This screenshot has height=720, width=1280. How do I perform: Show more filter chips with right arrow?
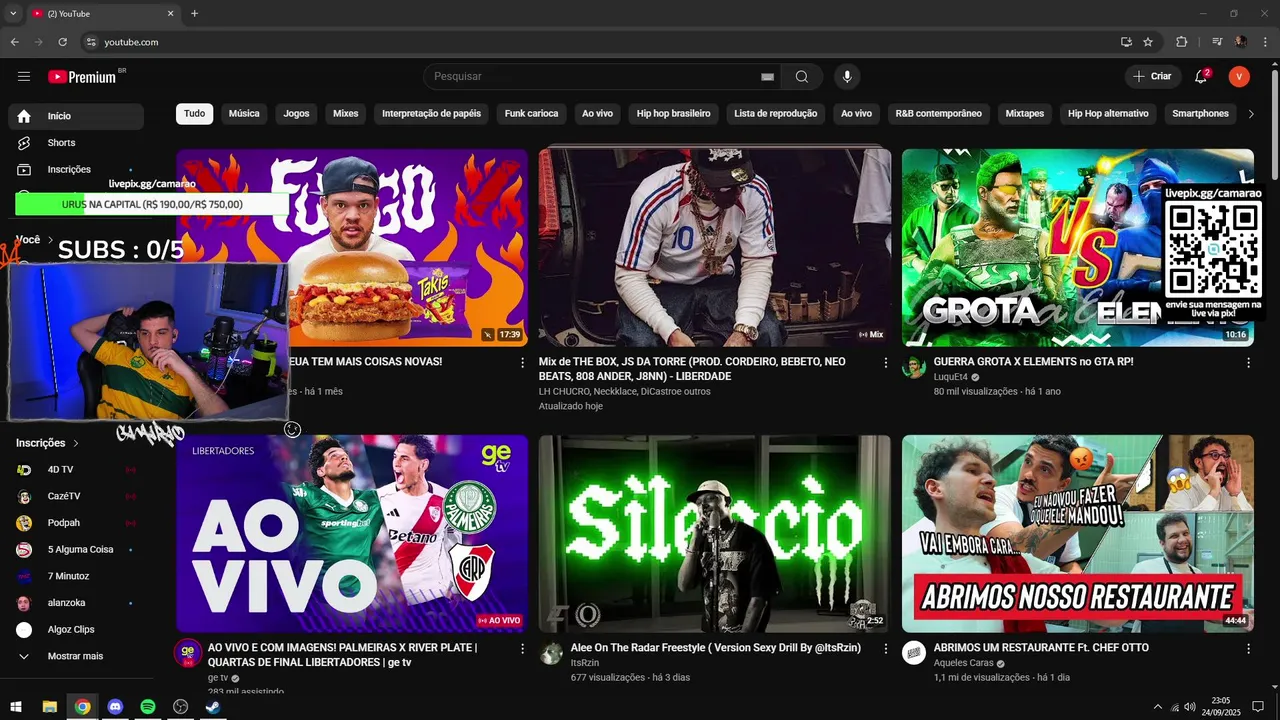1250,114
